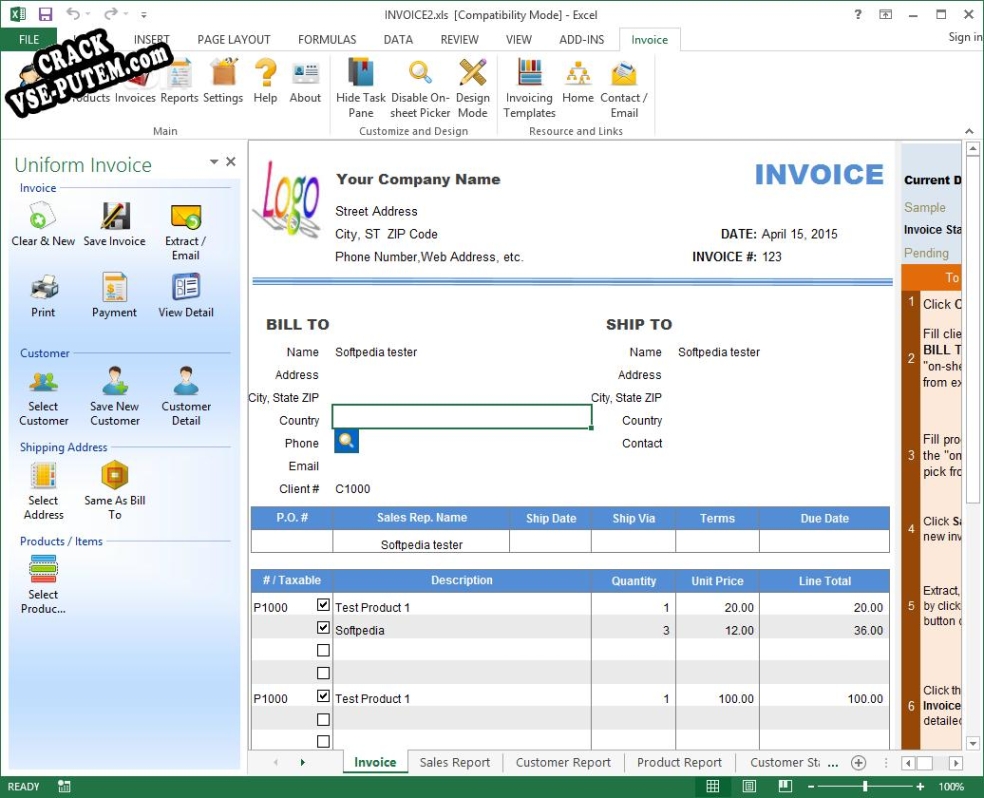Click Select Product icon
This screenshot has width=984, height=798.
coord(43,570)
